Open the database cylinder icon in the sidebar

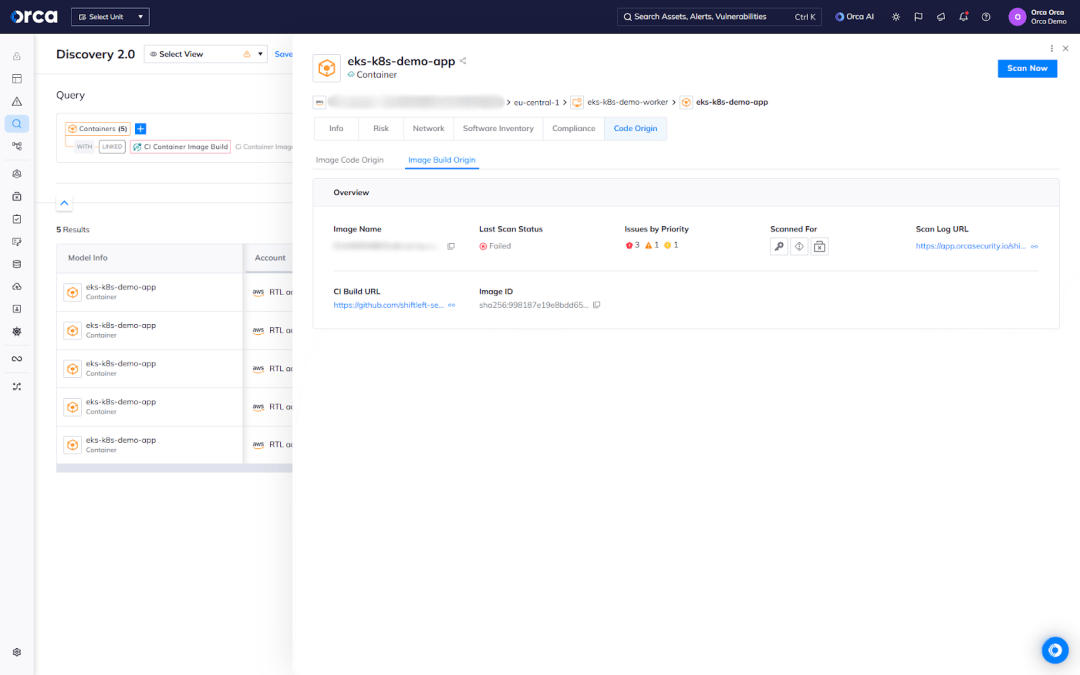coord(17,264)
